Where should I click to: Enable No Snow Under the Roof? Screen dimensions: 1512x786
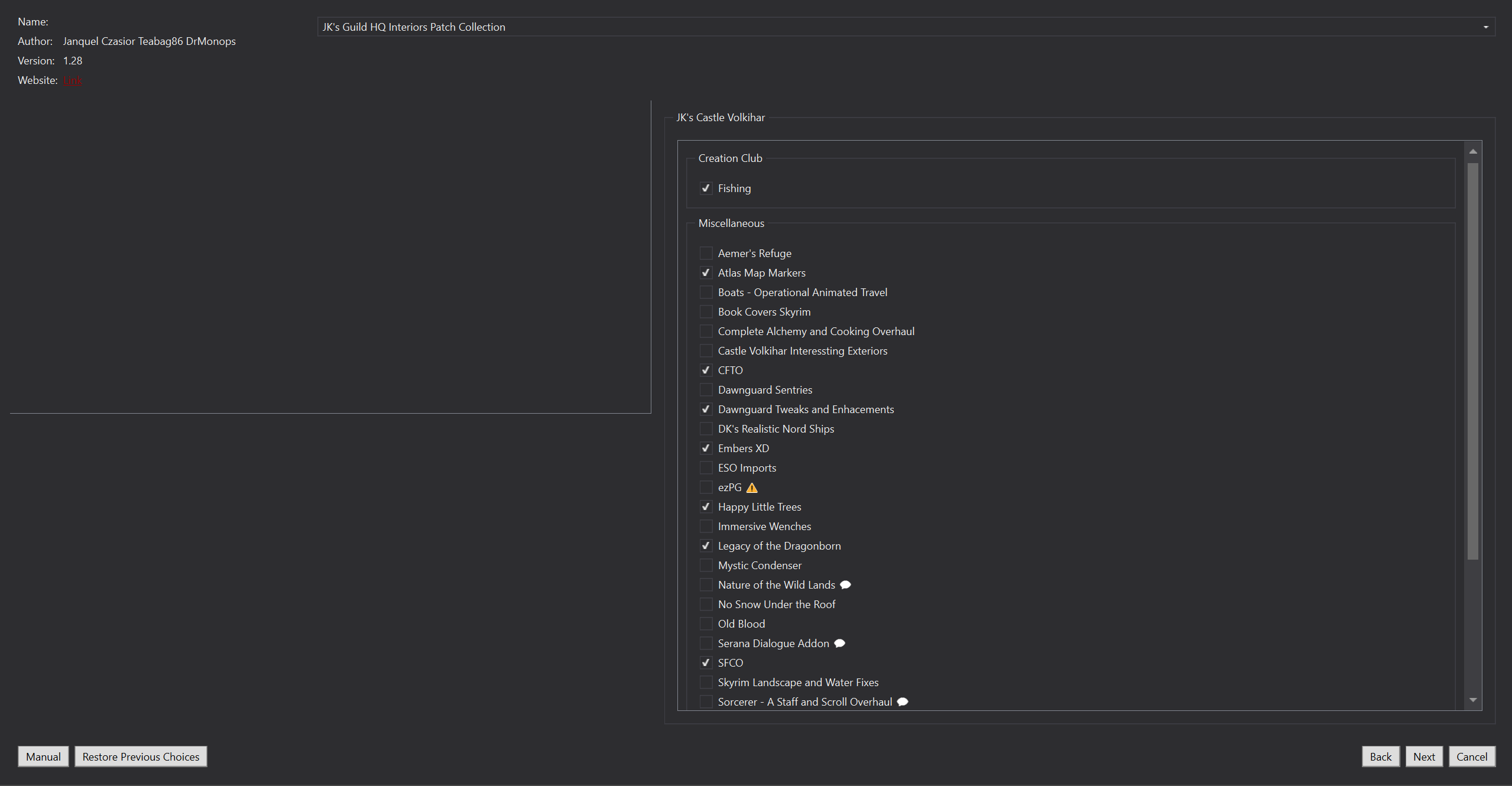(x=706, y=605)
